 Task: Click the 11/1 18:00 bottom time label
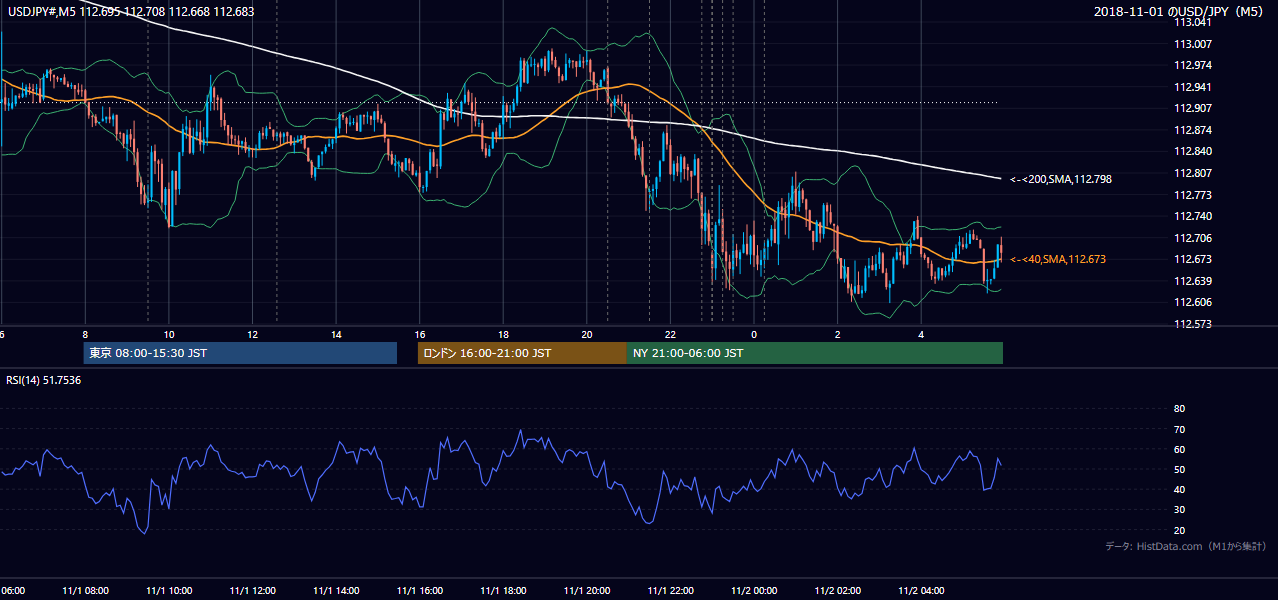coord(504,591)
